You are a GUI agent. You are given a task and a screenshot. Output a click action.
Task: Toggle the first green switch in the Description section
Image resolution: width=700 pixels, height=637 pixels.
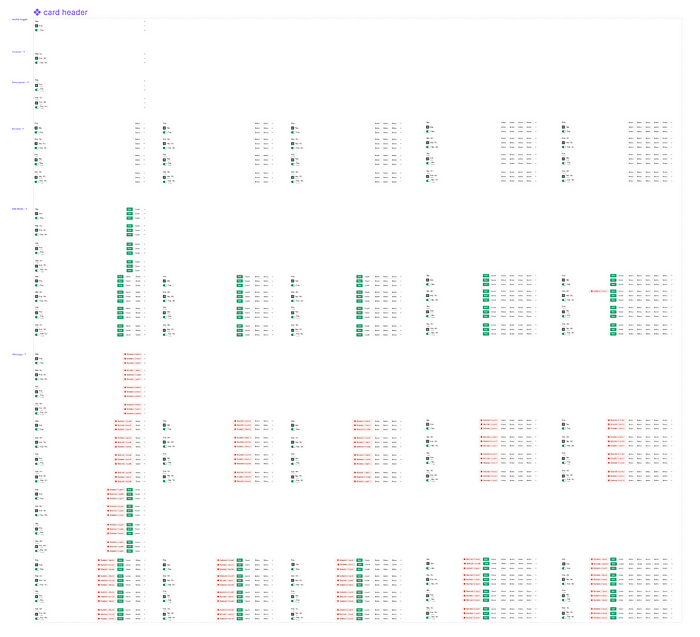37,90
